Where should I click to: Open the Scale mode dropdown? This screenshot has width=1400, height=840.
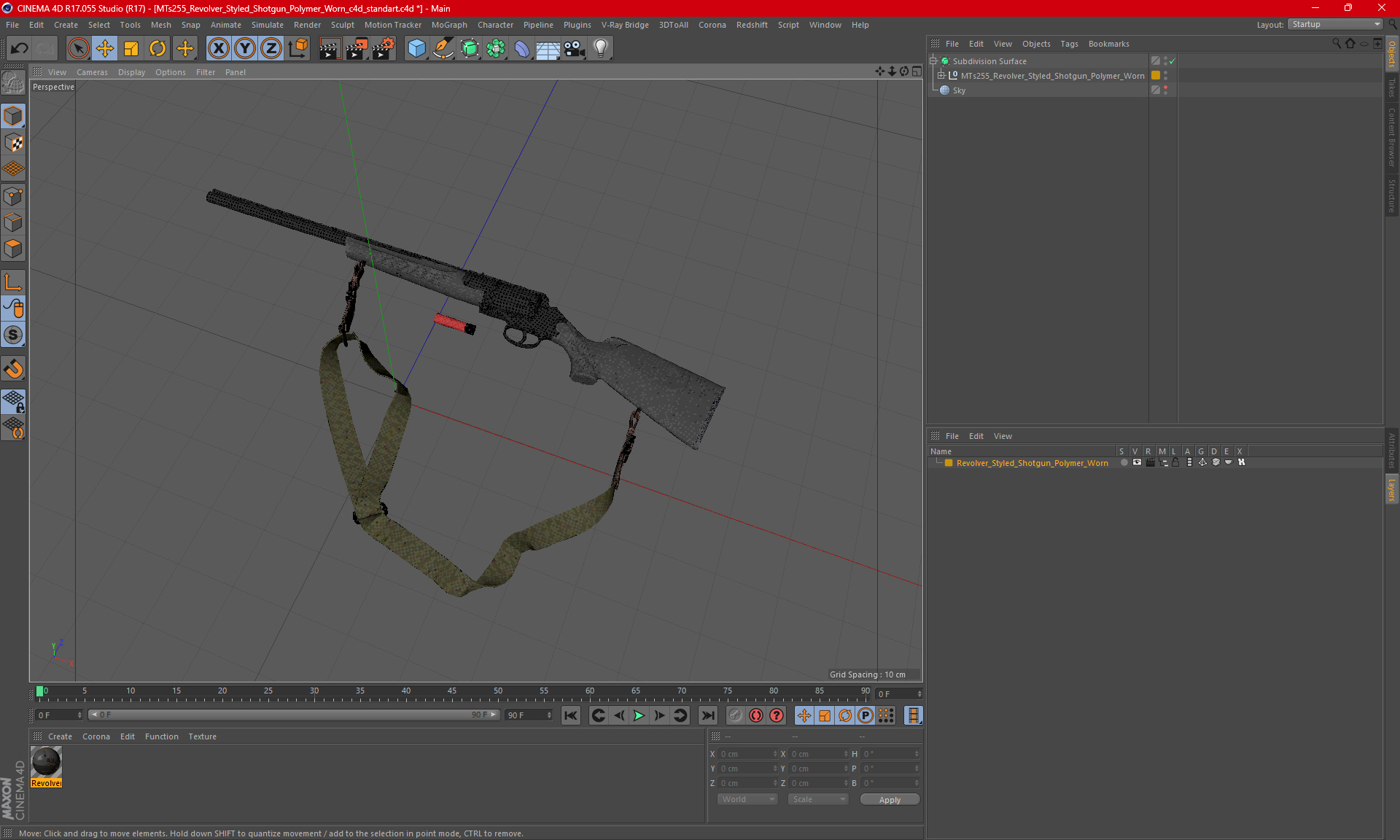click(818, 799)
